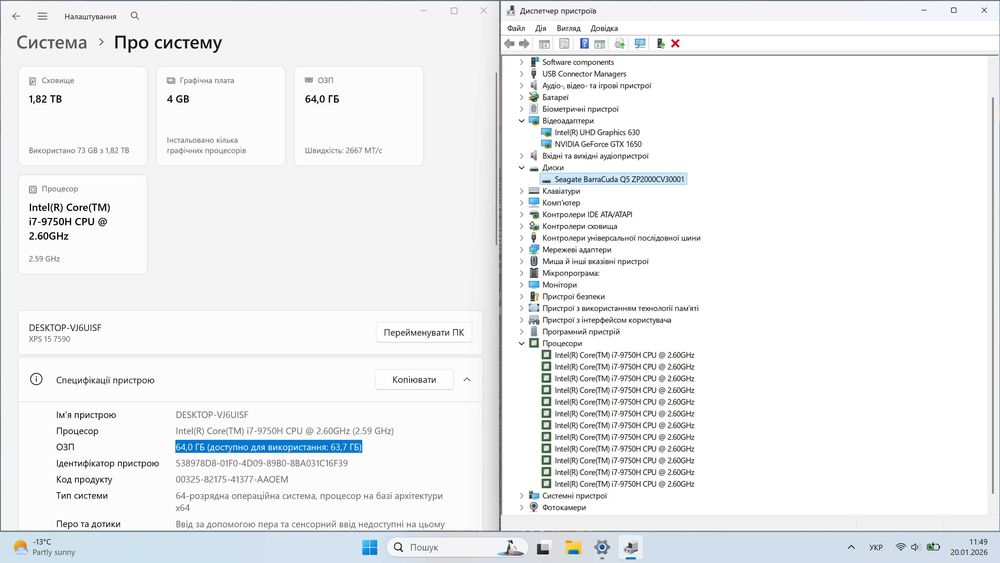The height and width of the screenshot is (563, 1000).
Task: Open the Вигляд menu
Action: coord(568,28)
